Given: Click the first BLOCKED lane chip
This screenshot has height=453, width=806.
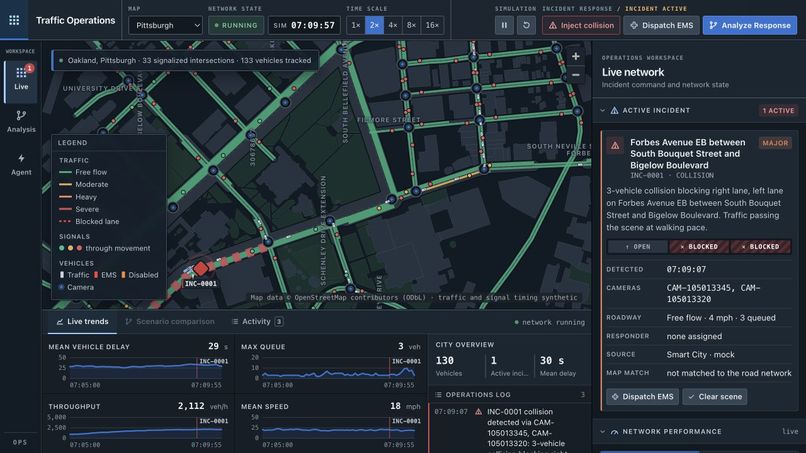Looking at the screenshot, I should pyautogui.click(x=699, y=247).
